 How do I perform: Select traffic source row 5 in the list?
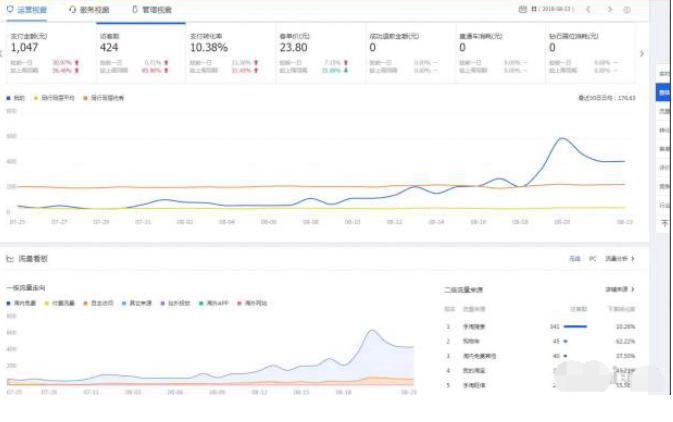tap(540, 385)
